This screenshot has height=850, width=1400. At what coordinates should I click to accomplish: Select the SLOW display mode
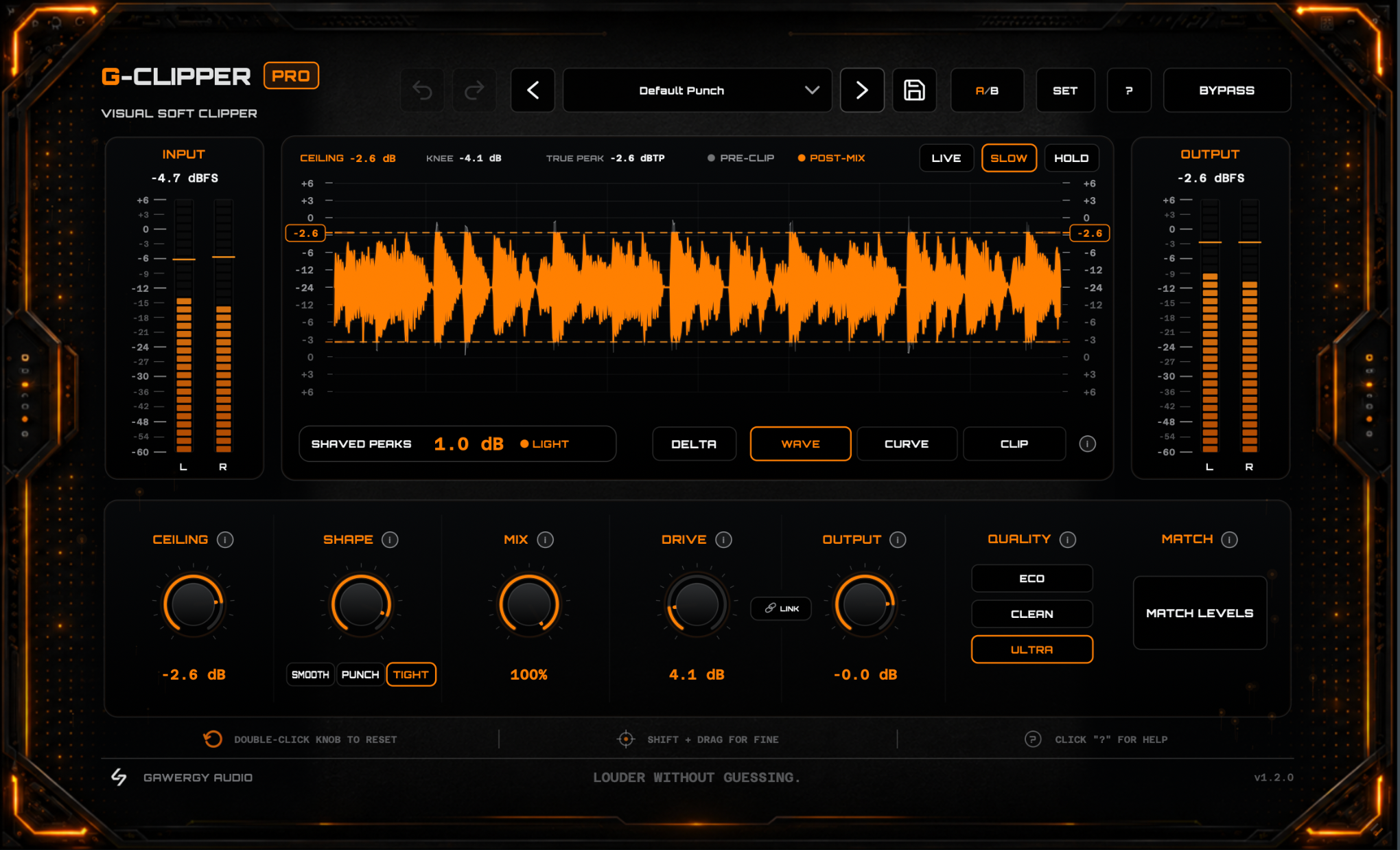pos(1009,158)
